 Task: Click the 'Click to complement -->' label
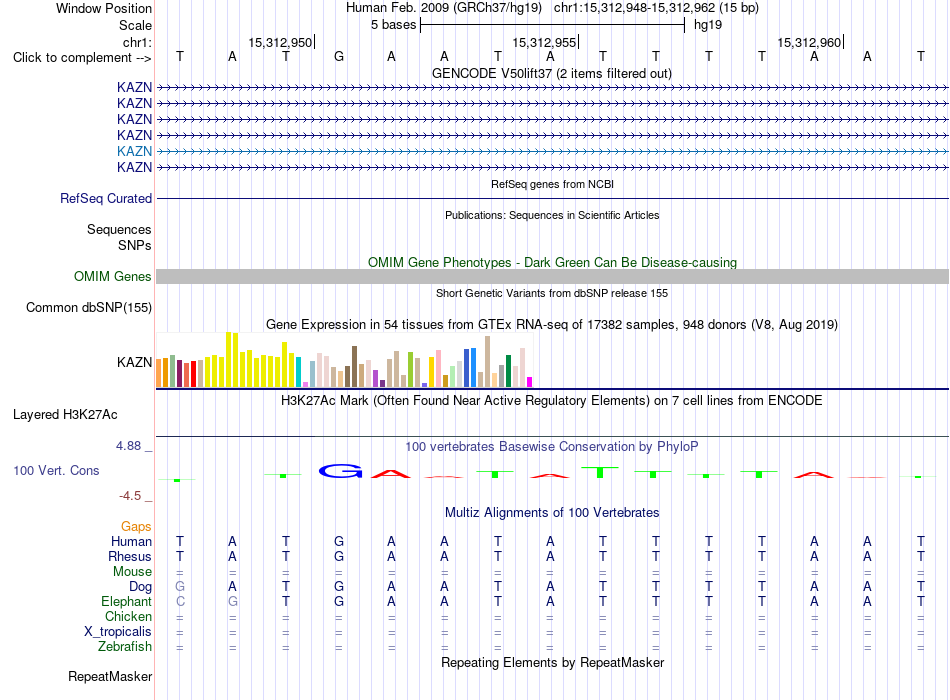82,58
